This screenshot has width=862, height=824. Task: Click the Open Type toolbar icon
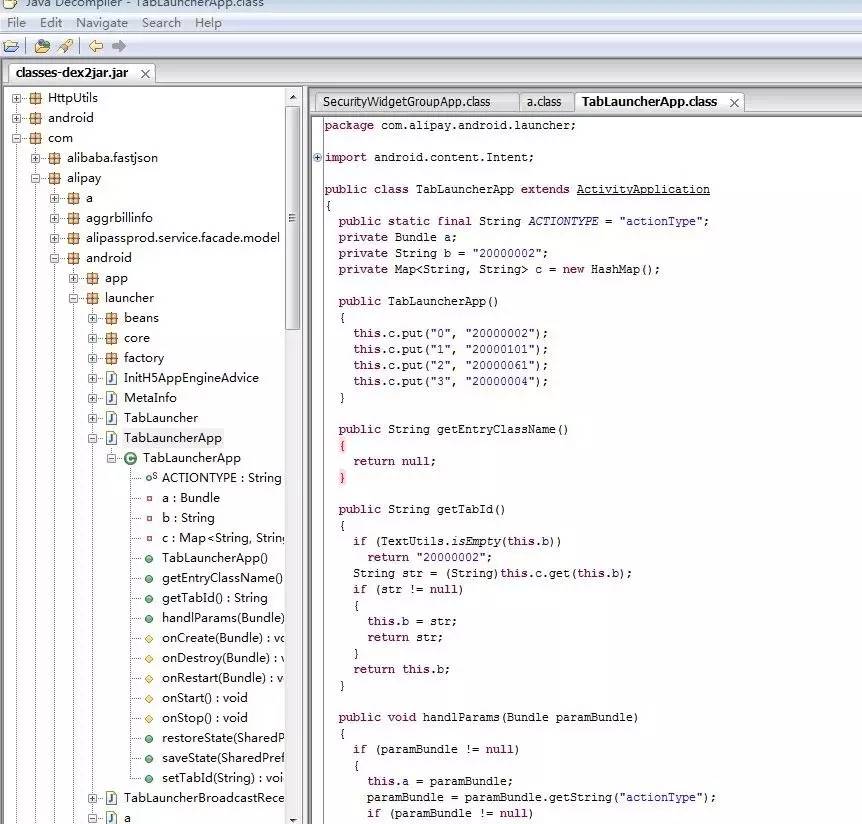[42, 46]
